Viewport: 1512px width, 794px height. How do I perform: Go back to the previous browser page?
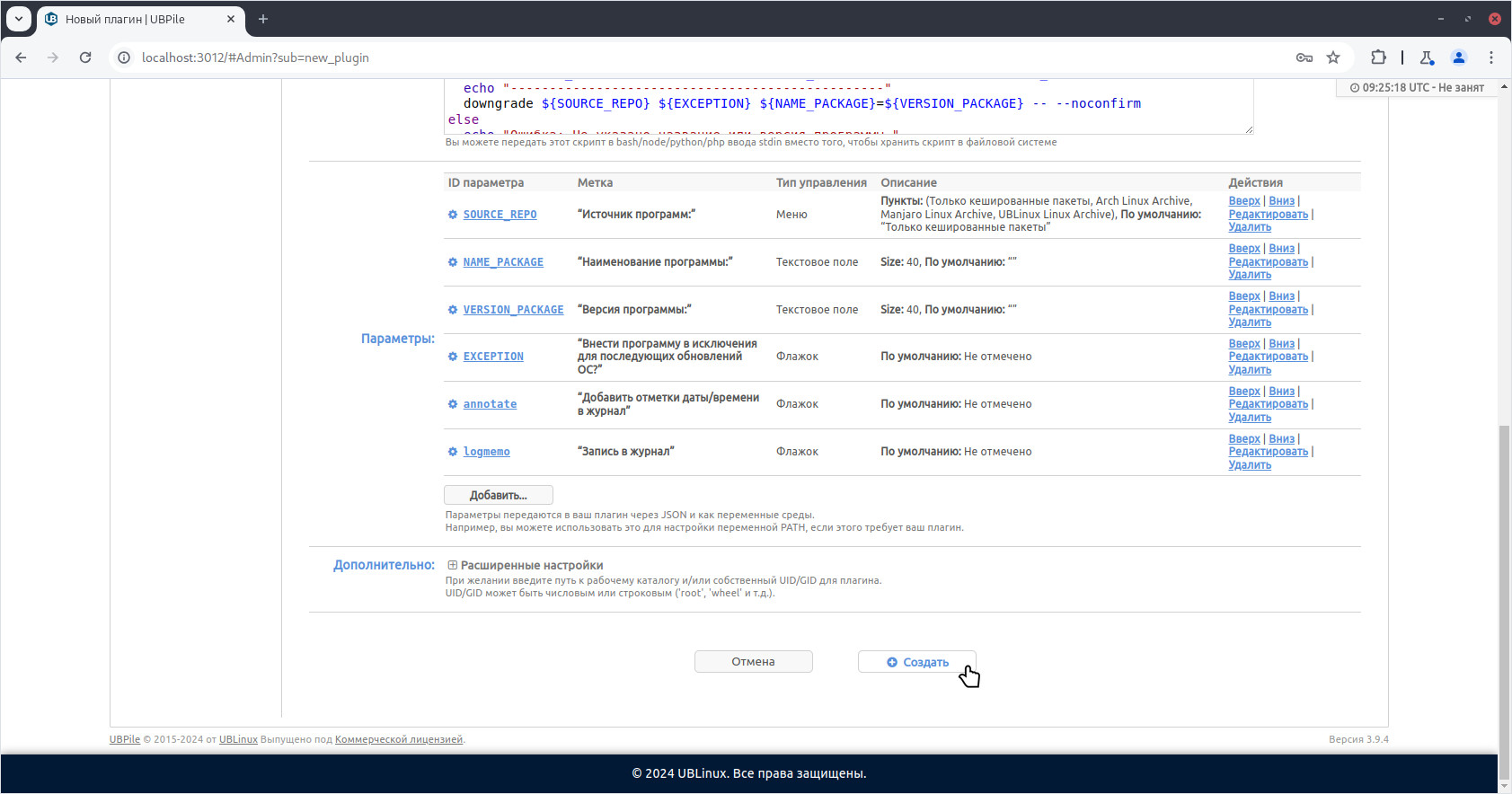click(21, 57)
